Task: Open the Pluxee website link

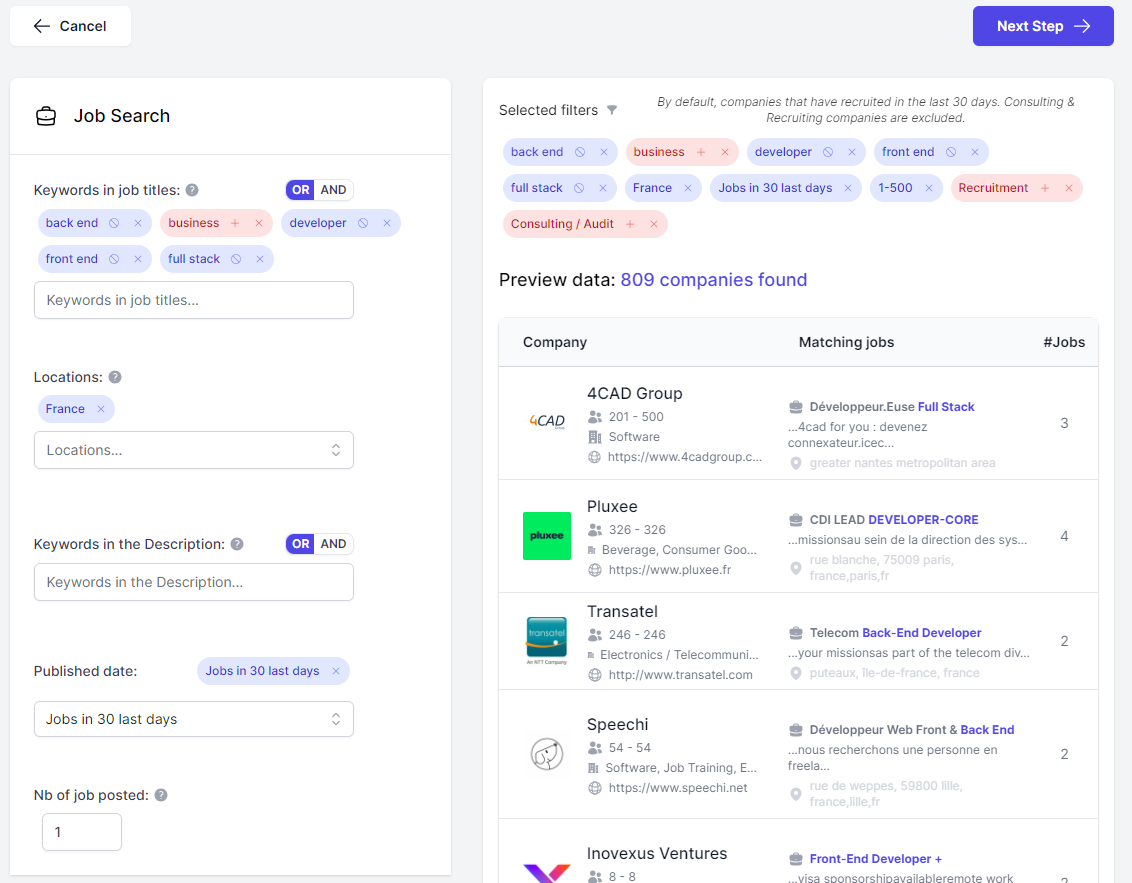Action: [x=669, y=570]
